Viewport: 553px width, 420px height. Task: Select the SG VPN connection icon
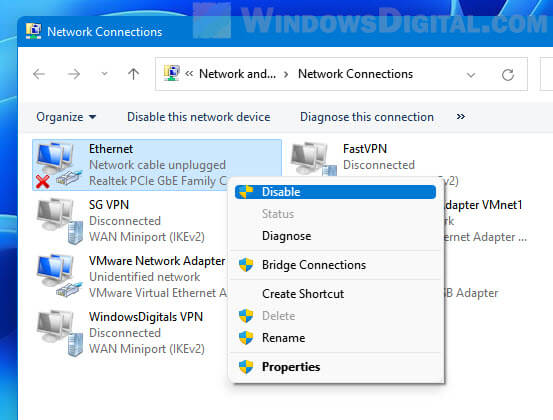pyautogui.click(x=60, y=221)
